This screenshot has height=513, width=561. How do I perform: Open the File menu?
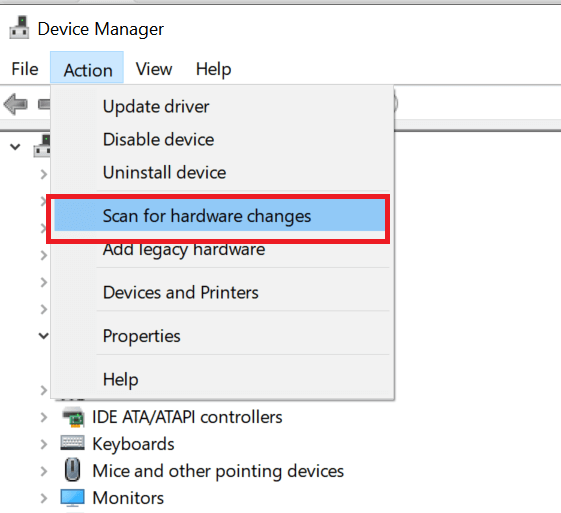point(25,69)
